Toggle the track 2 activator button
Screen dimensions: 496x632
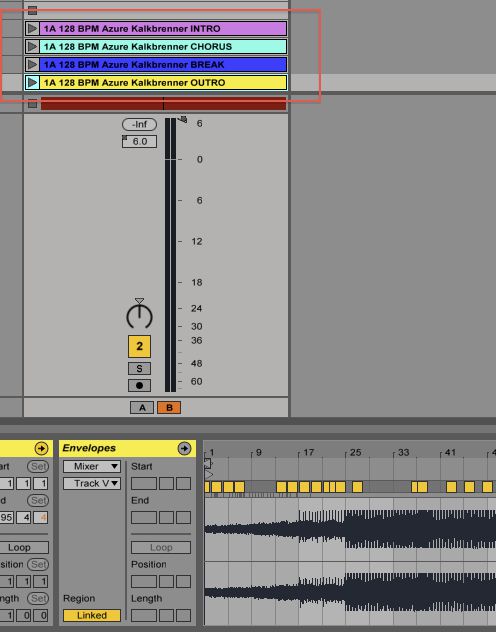pyautogui.click(x=139, y=346)
